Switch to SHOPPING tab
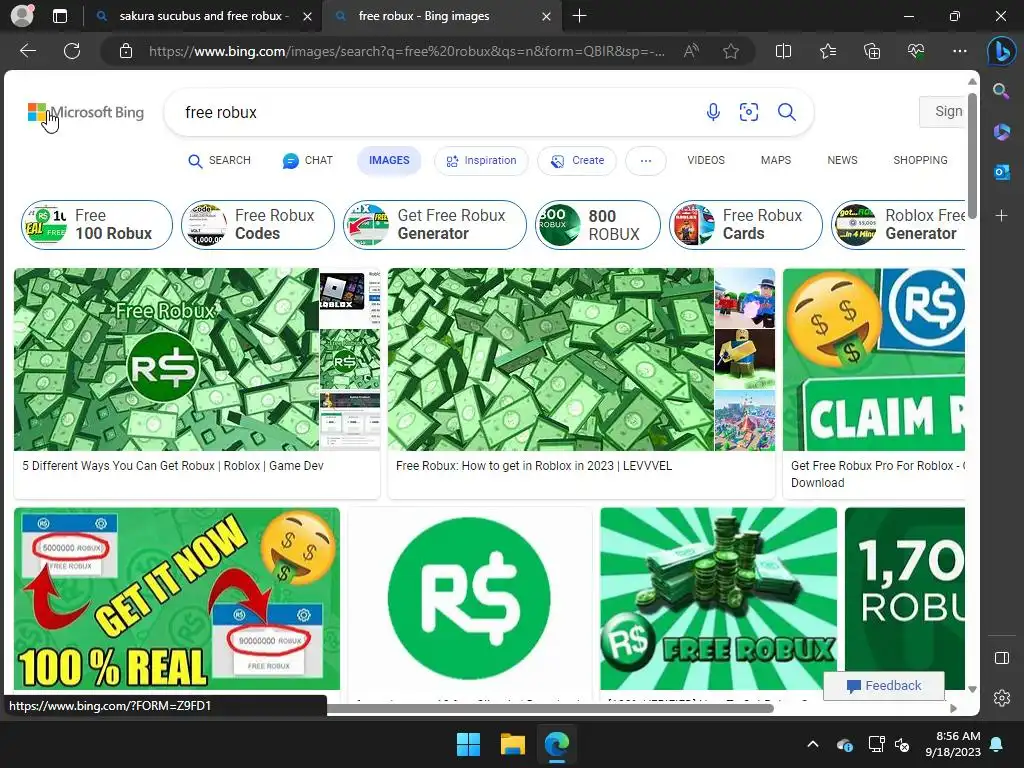The image size is (1024, 768). (920, 161)
